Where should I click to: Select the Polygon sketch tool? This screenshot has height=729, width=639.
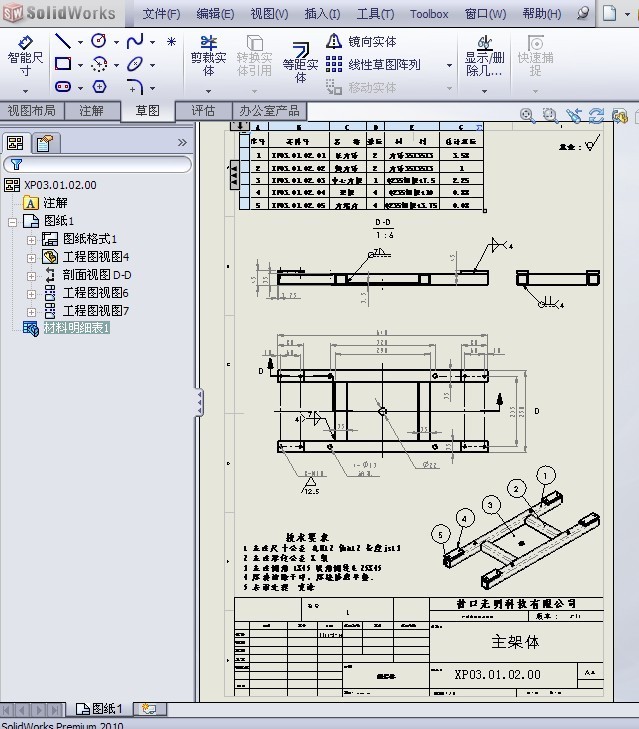pyautogui.click(x=99, y=86)
